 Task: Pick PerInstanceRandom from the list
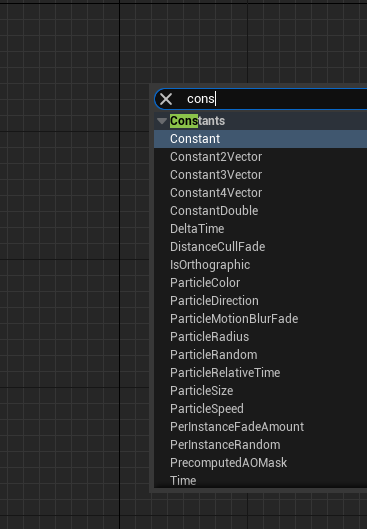click(x=260, y=445)
